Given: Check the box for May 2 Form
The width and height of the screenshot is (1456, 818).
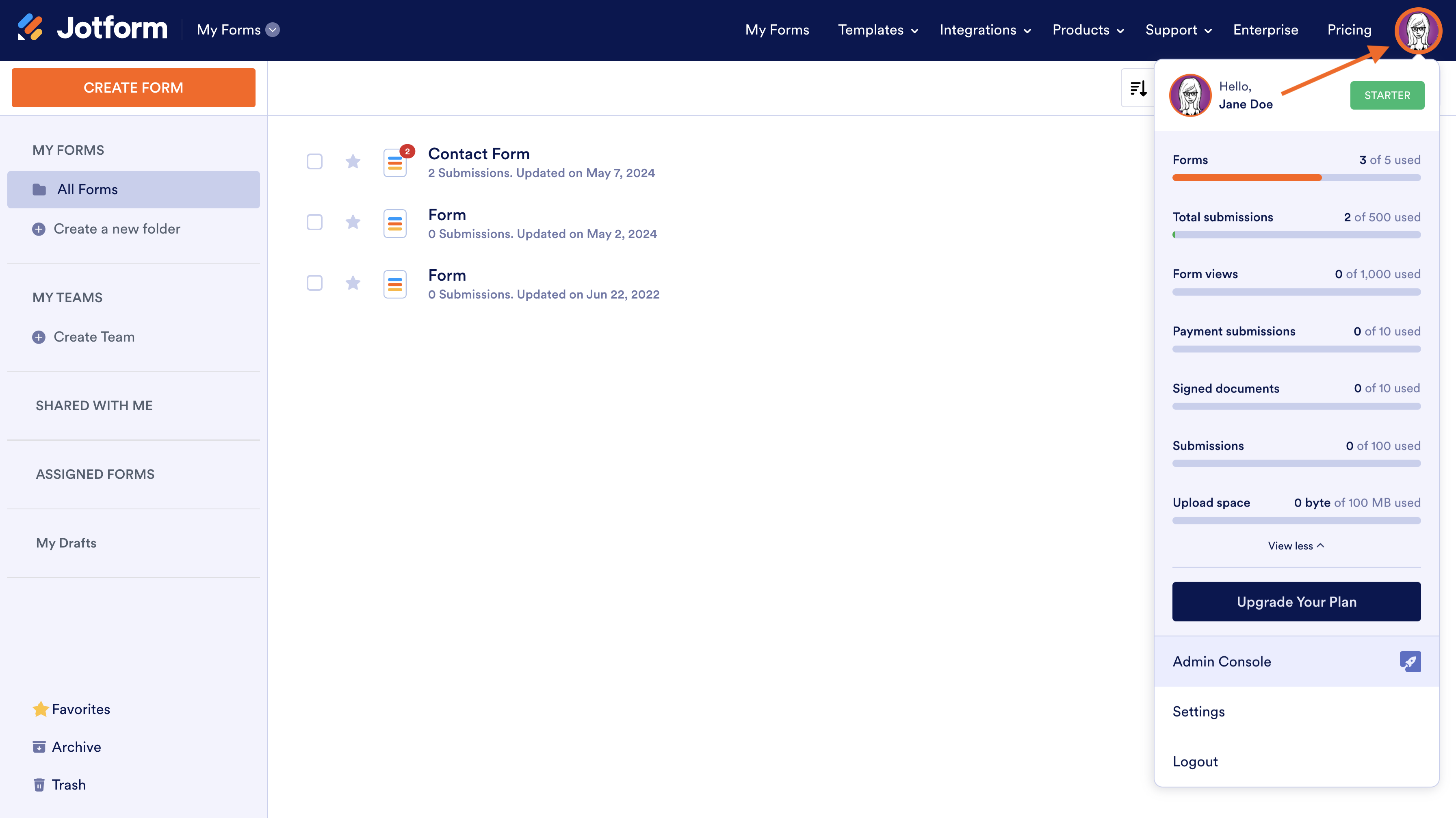Looking at the screenshot, I should click(314, 223).
